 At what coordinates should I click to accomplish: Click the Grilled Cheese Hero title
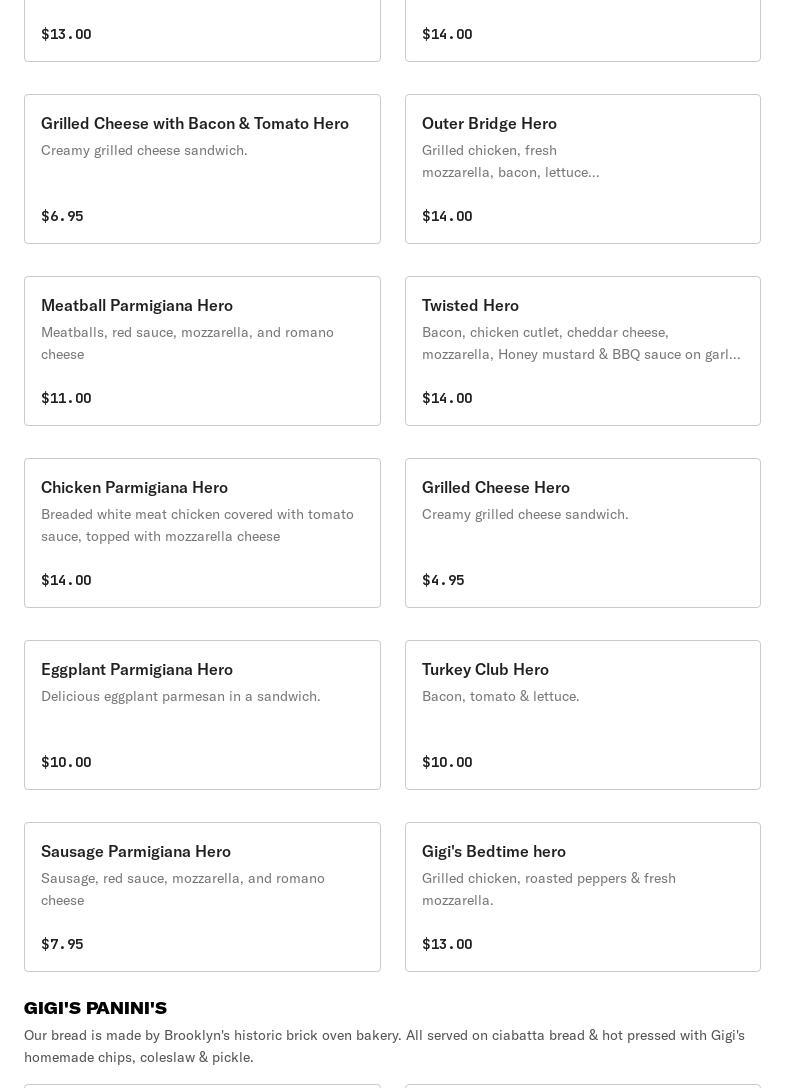[496, 487]
